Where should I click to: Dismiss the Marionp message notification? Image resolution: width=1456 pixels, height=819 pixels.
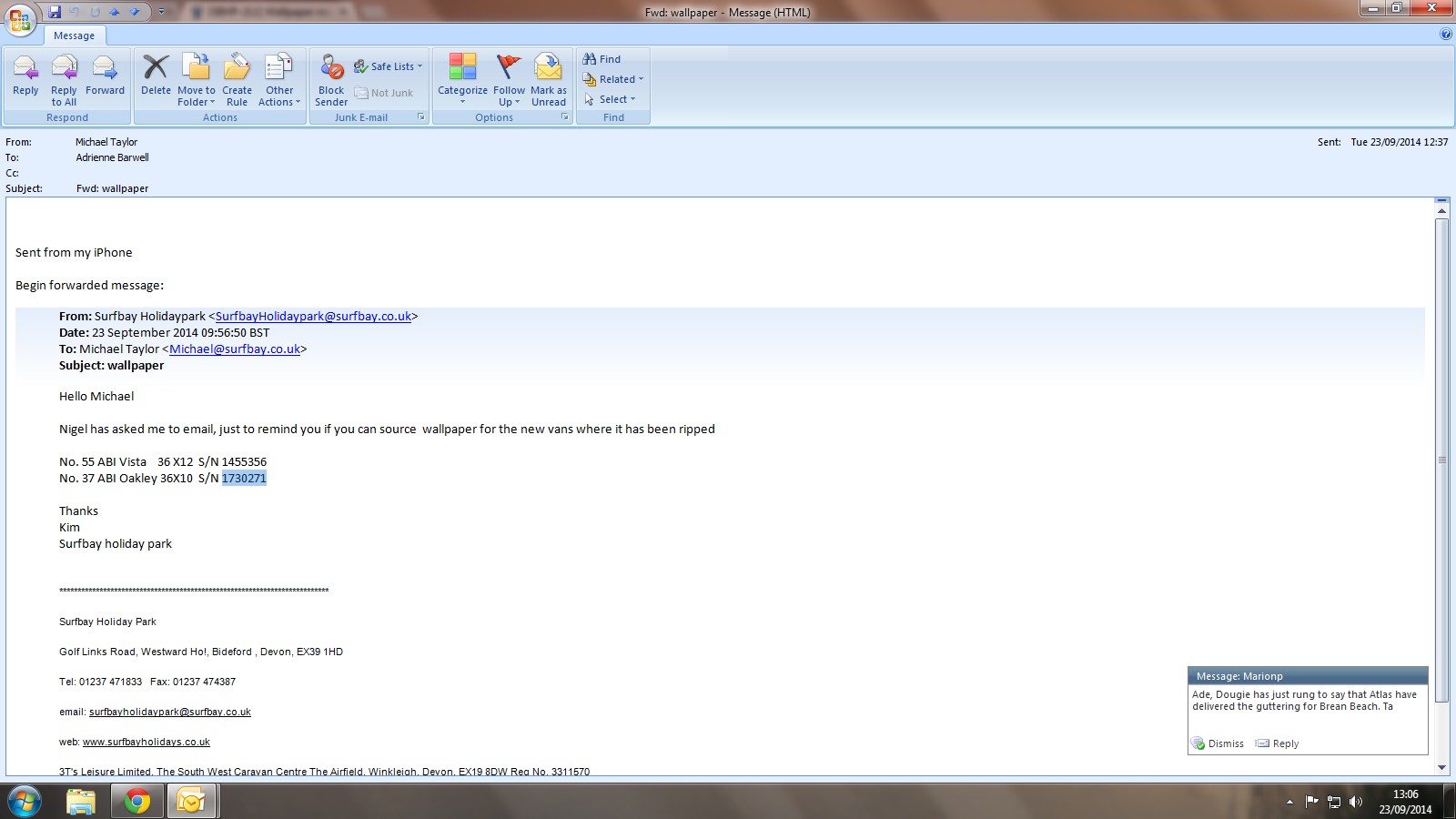(x=1218, y=743)
